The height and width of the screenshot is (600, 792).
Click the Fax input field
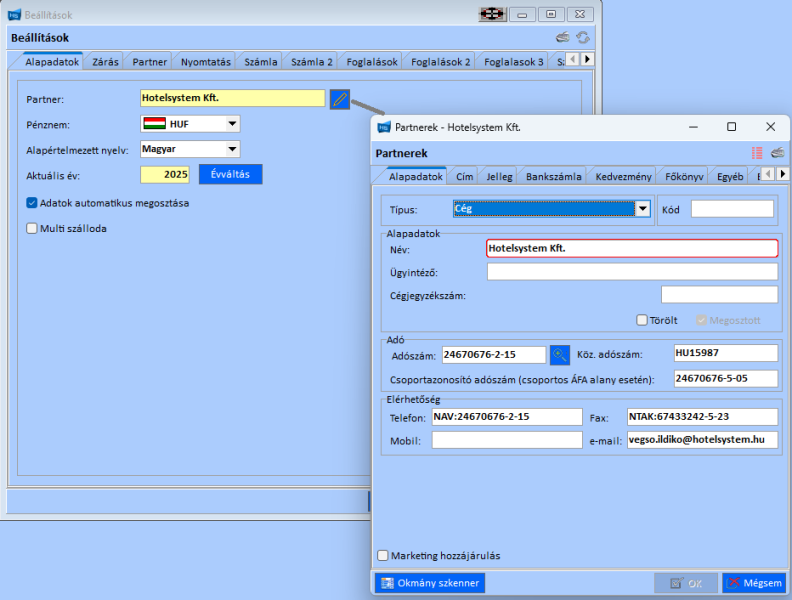point(702,417)
